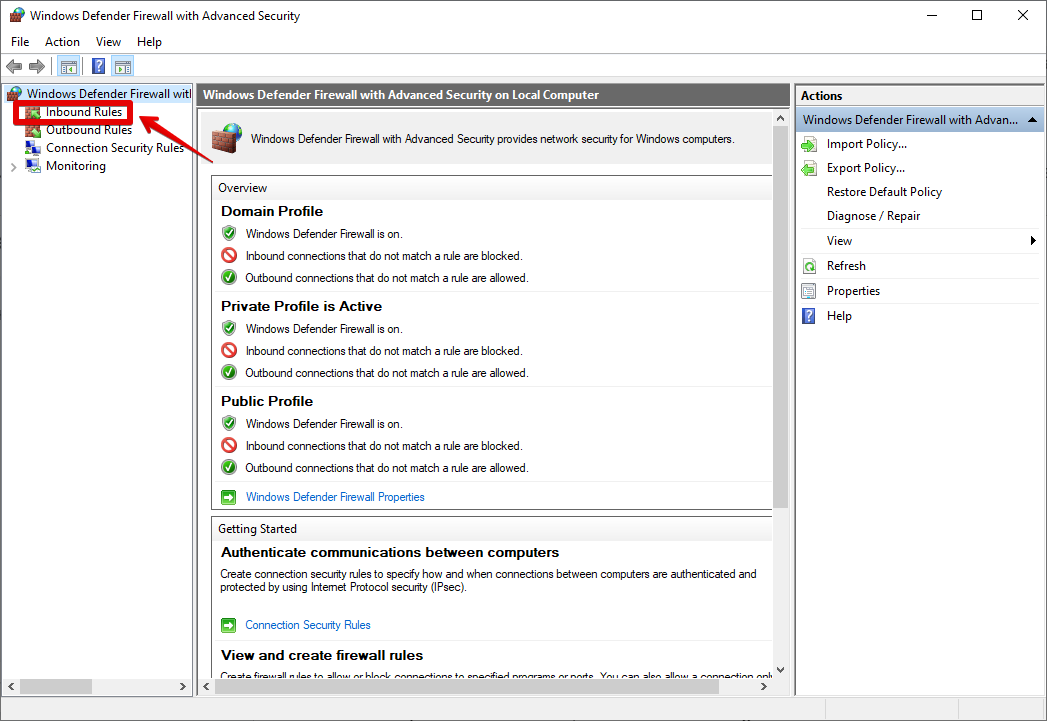1047x721 pixels.
Task: Select Outbound Rules in the tree
Action: [88, 130]
